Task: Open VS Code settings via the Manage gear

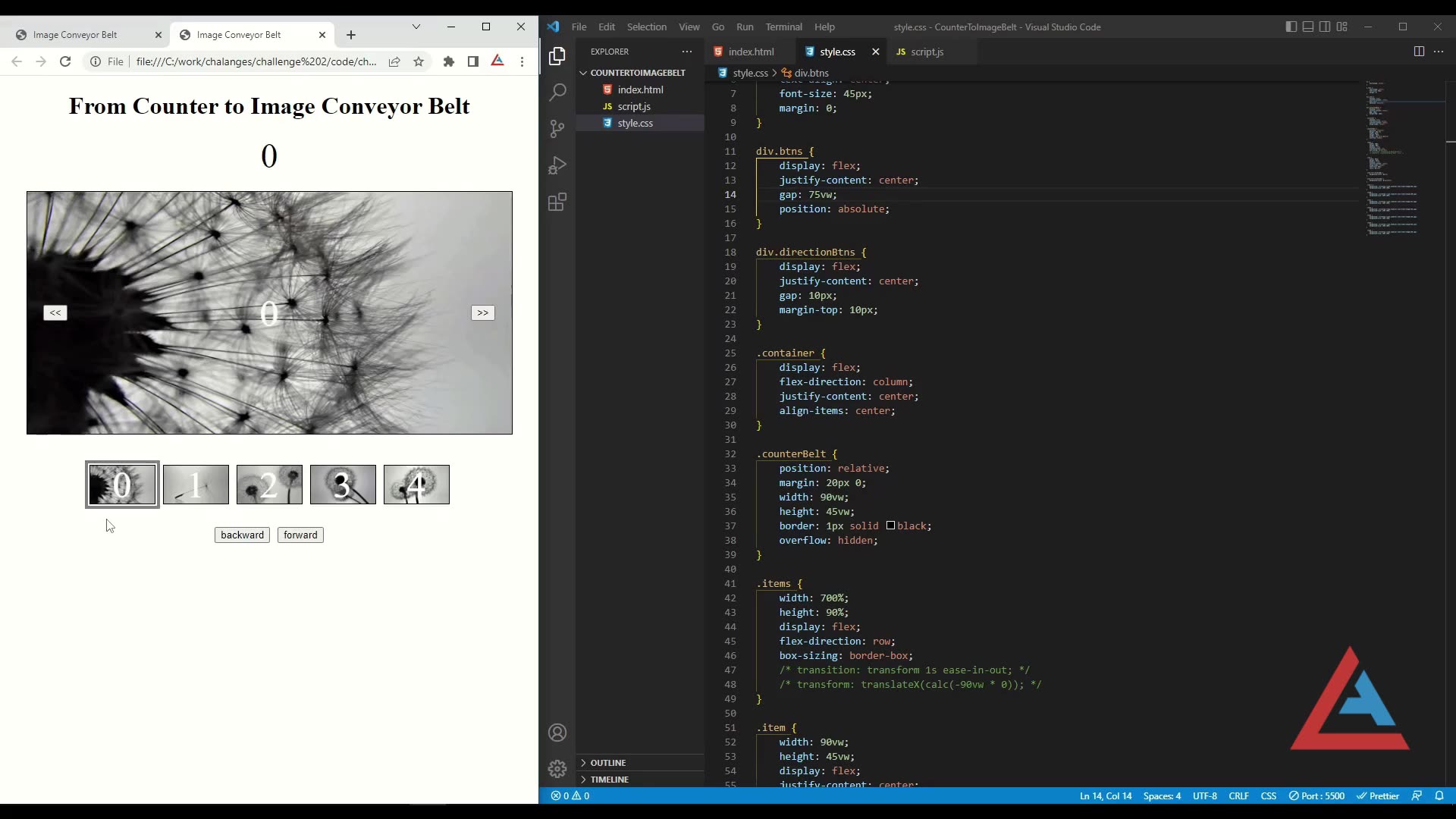Action: (557, 768)
